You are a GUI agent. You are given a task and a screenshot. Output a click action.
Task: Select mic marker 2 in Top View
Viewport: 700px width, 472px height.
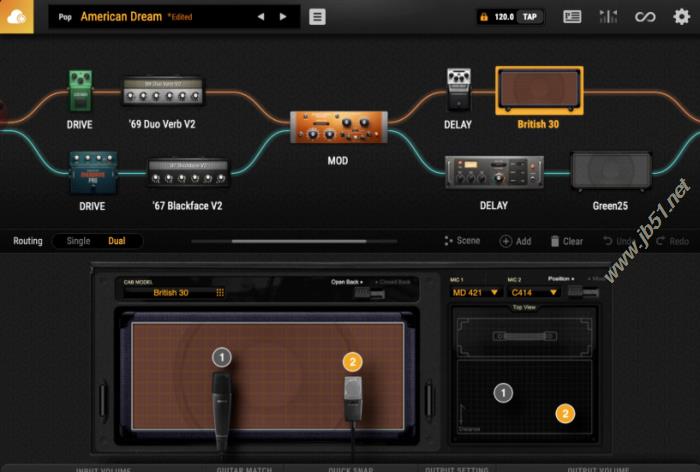click(x=565, y=414)
